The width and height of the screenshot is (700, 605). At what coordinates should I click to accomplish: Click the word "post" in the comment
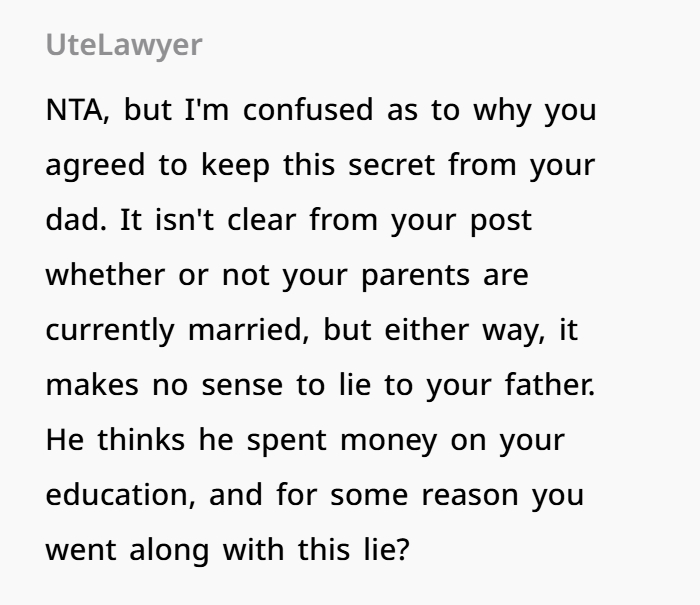coord(501,222)
